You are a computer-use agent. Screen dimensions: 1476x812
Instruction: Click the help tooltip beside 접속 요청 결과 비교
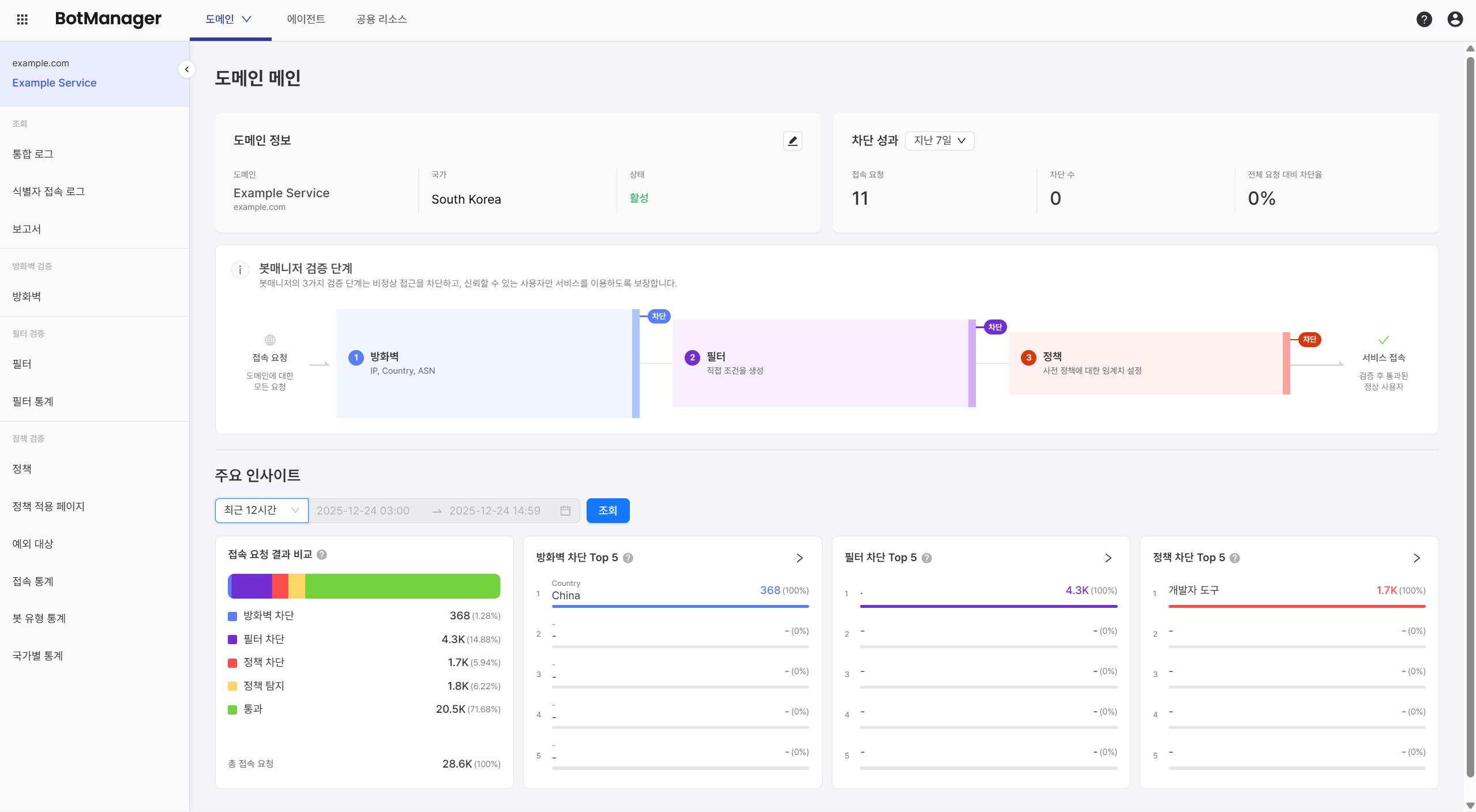pyautogui.click(x=323, y=554)
